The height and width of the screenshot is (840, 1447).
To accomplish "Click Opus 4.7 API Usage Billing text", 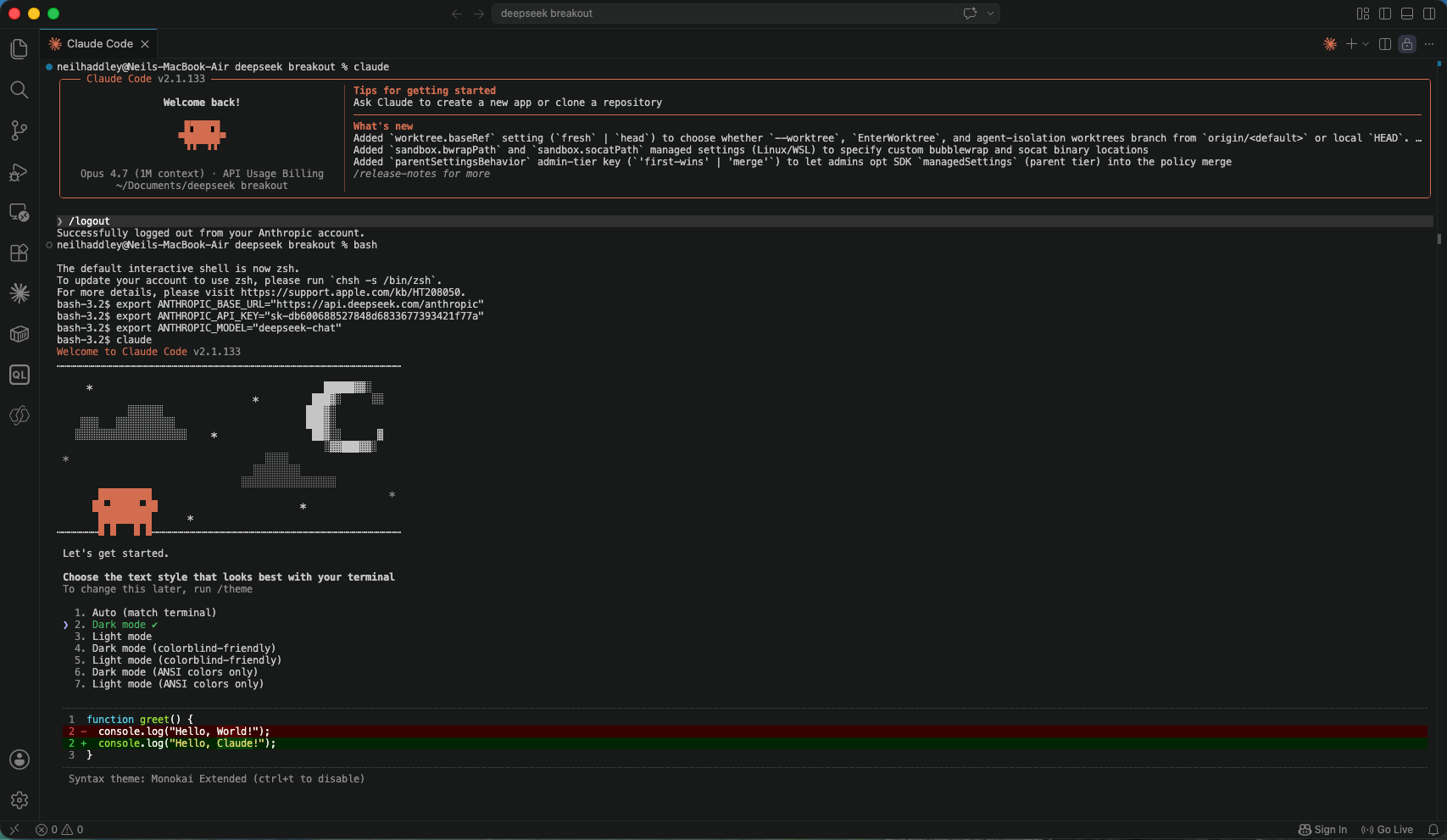I will point(202,174).
